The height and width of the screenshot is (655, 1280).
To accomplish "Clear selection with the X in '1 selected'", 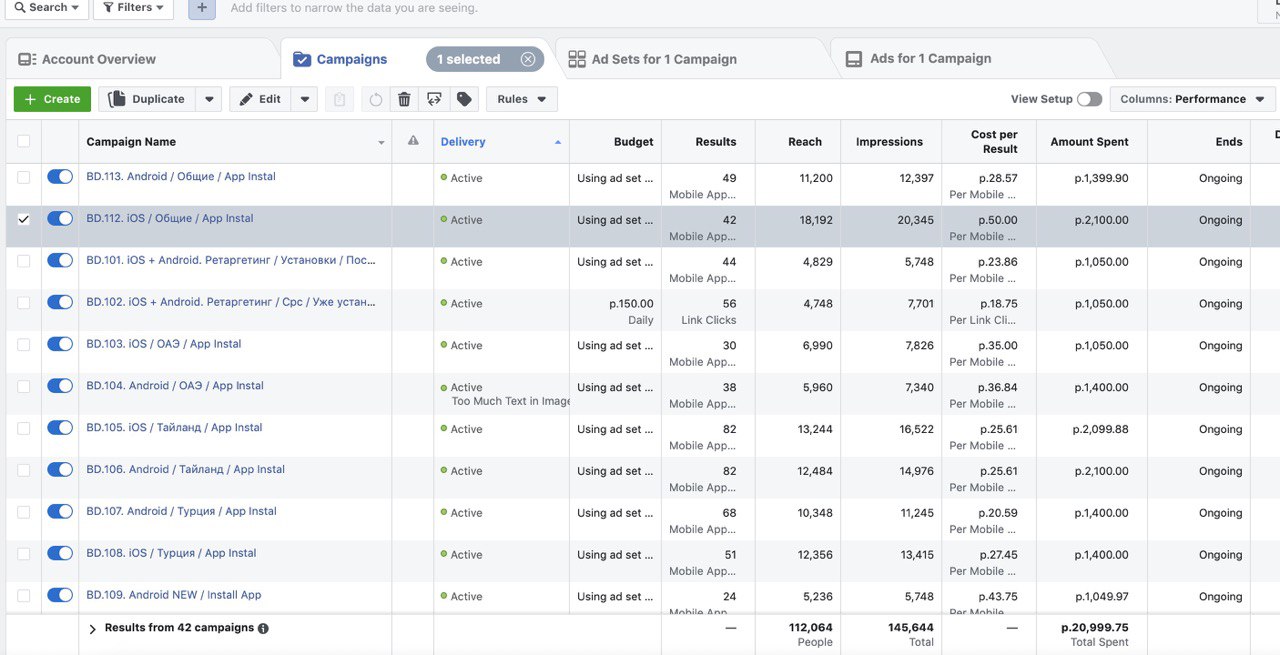I will (528, 59).
